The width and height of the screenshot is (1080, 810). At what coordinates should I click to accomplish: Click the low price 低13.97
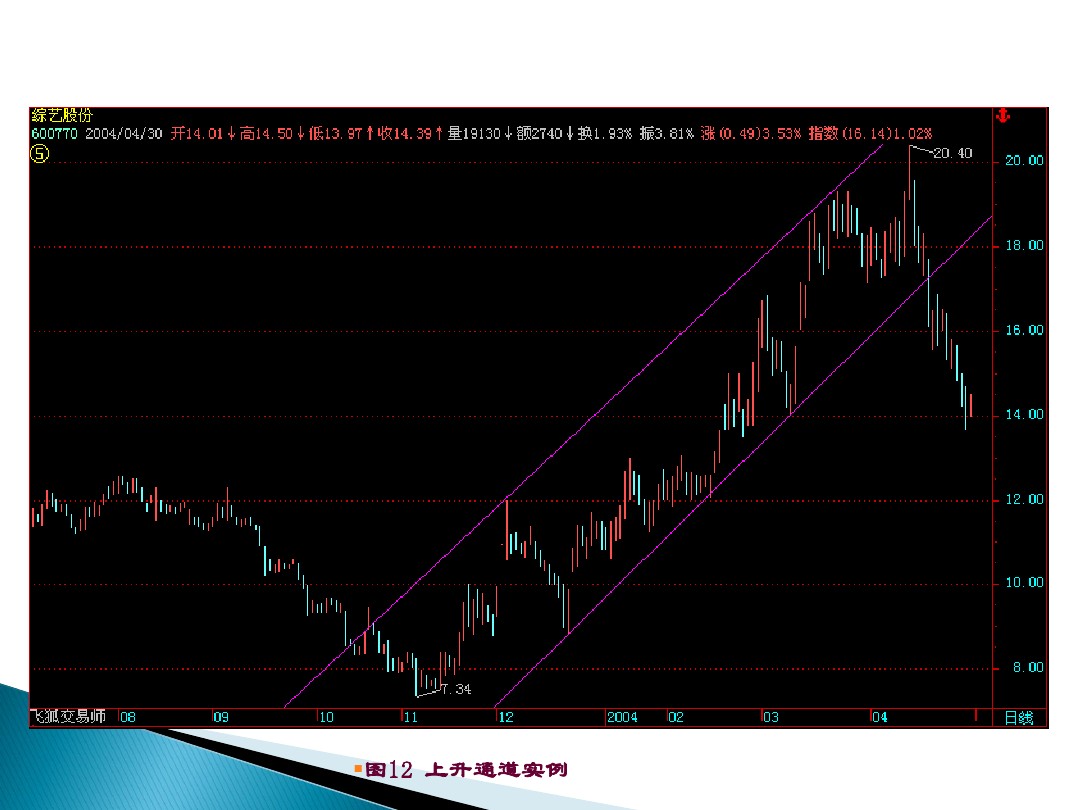(335, 134)
